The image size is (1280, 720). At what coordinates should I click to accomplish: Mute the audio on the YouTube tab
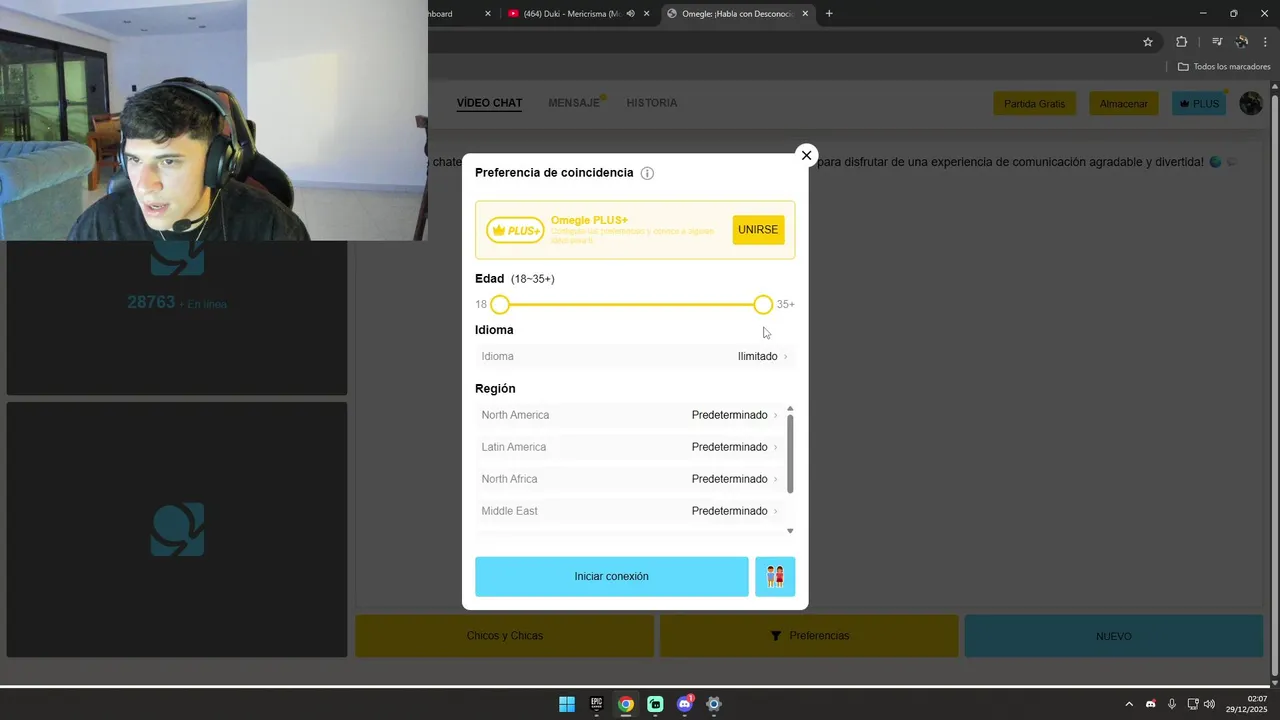pos(630,14)
